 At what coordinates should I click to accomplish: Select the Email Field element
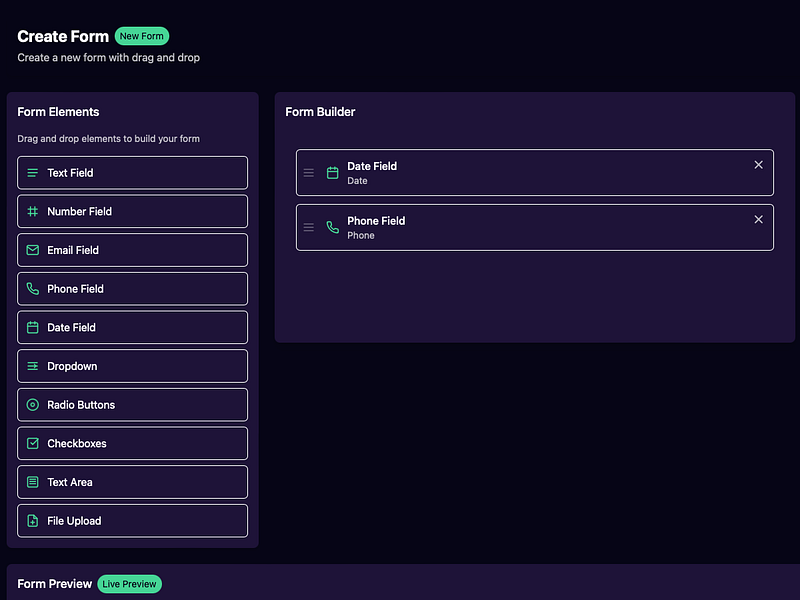133,250
